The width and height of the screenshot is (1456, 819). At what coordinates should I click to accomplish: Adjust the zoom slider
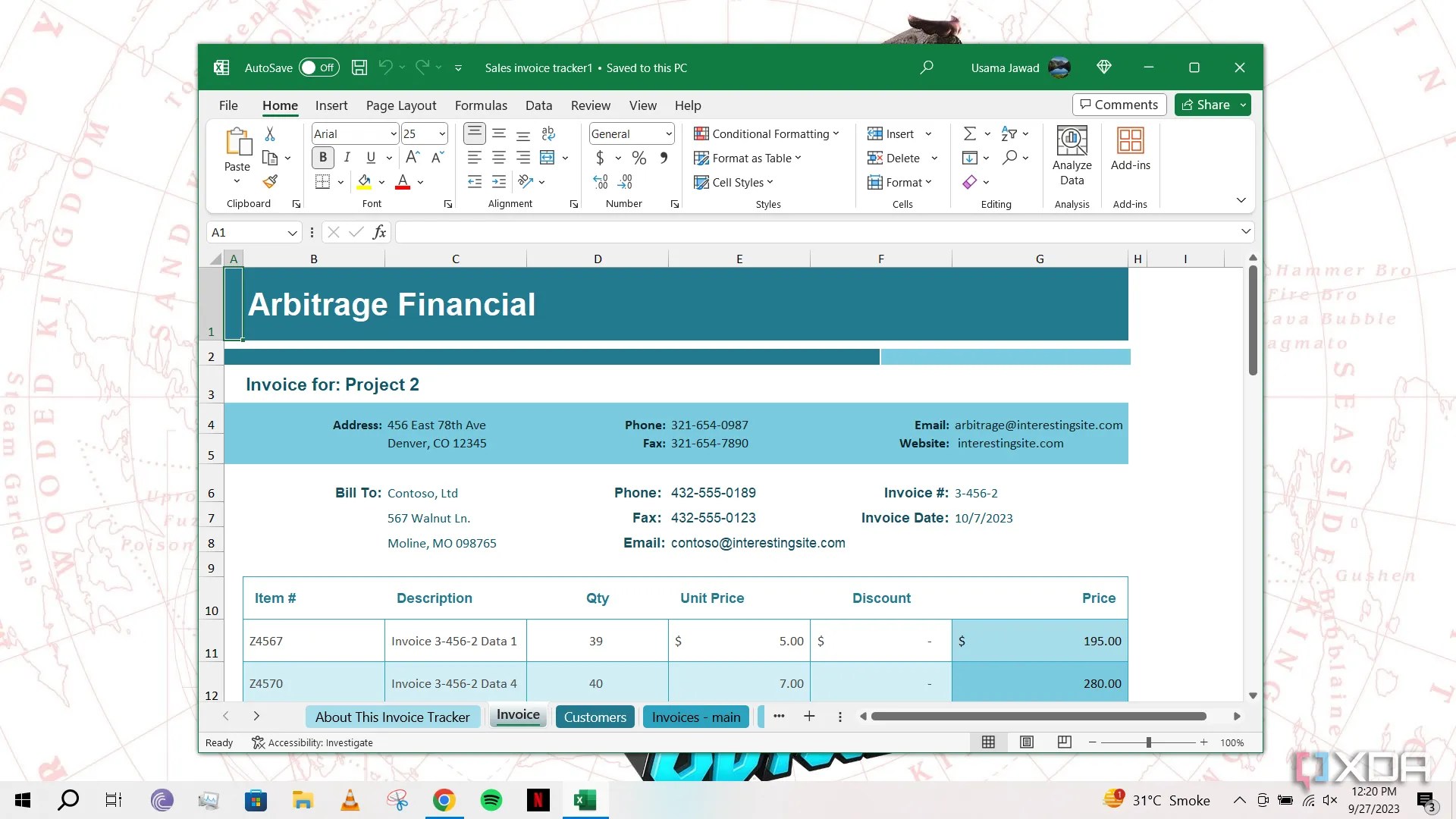pos(1149,742)
